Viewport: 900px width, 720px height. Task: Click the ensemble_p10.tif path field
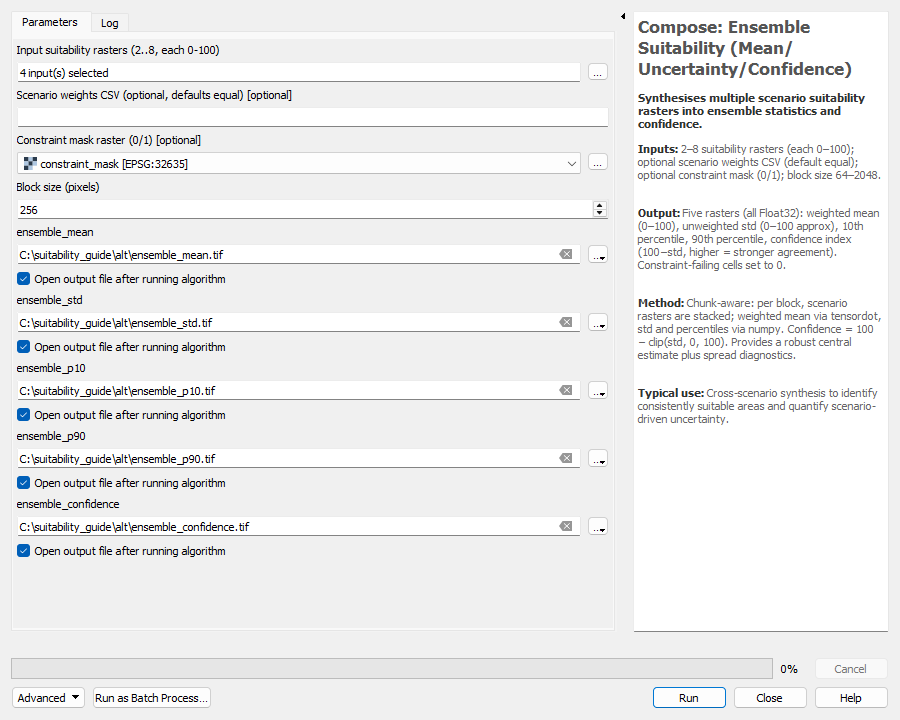click(x=287, y=391)
